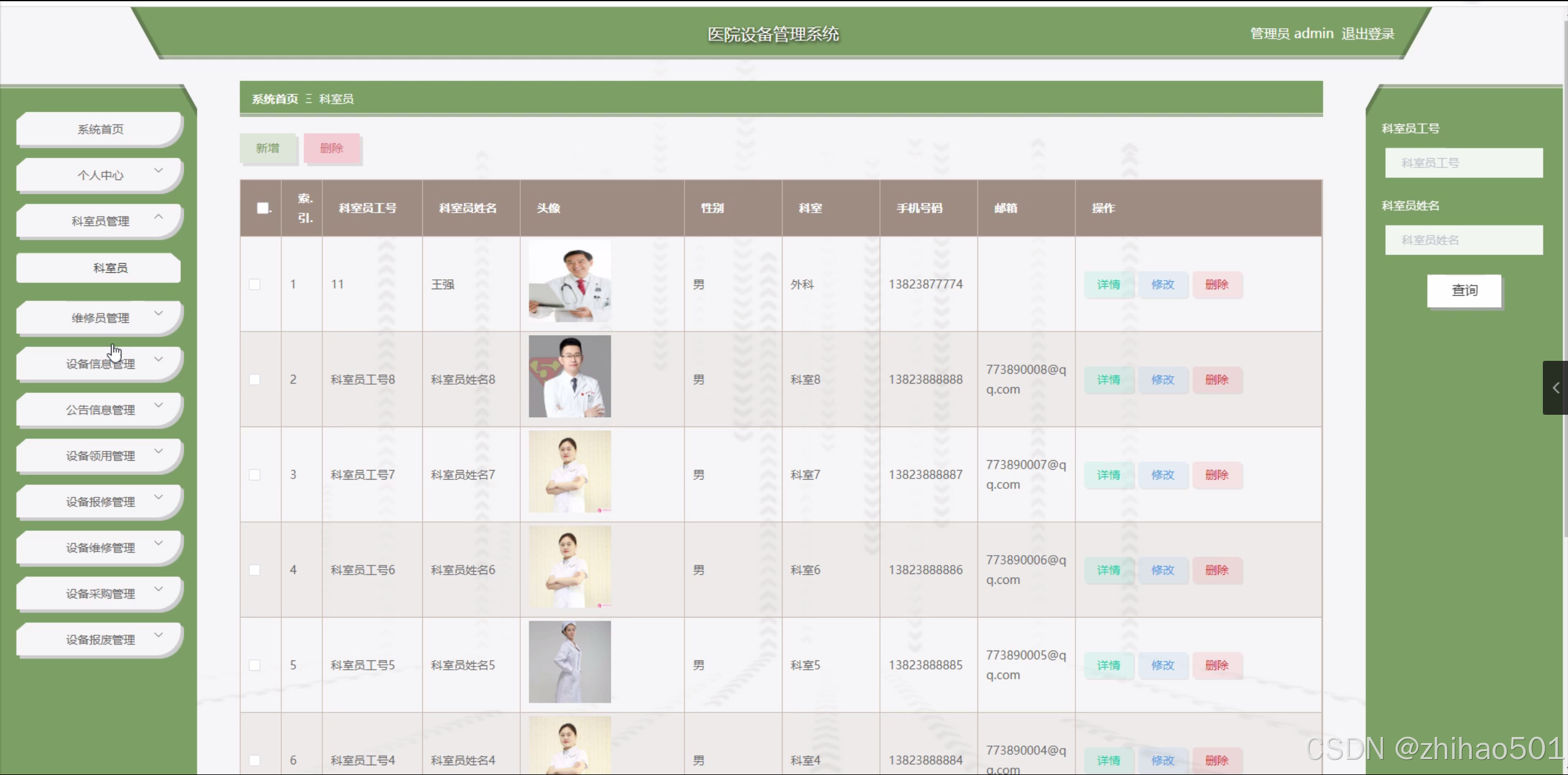Open 王强's avatar photo
The height and width of the screenshot is (775, 1568).
[569, 282]
